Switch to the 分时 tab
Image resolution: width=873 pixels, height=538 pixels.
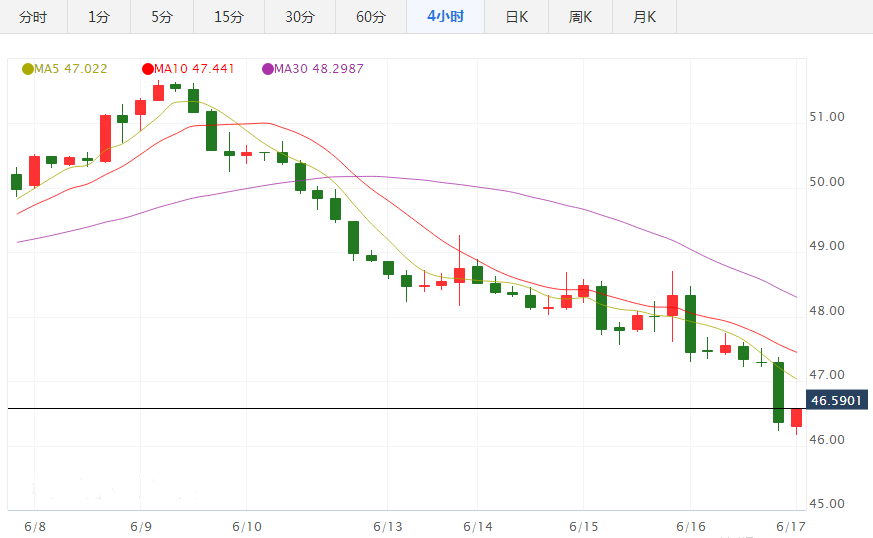[33, 17]
